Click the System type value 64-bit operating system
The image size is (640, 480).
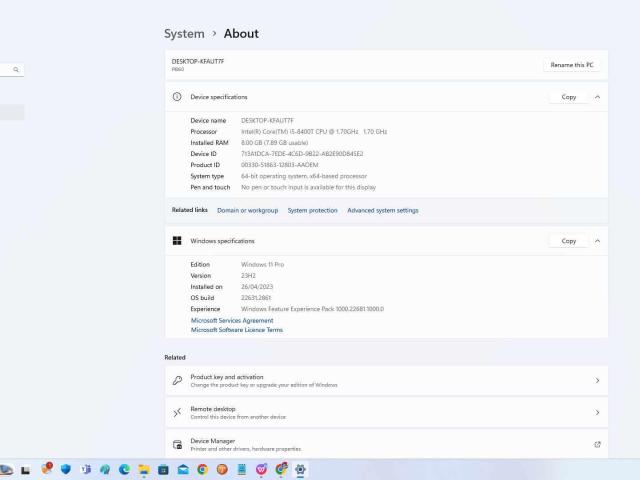click(x=304, y=176)
